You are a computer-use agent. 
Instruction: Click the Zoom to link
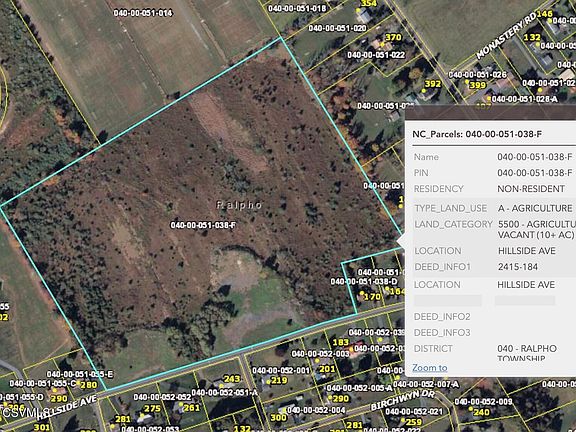pos(429,367)
